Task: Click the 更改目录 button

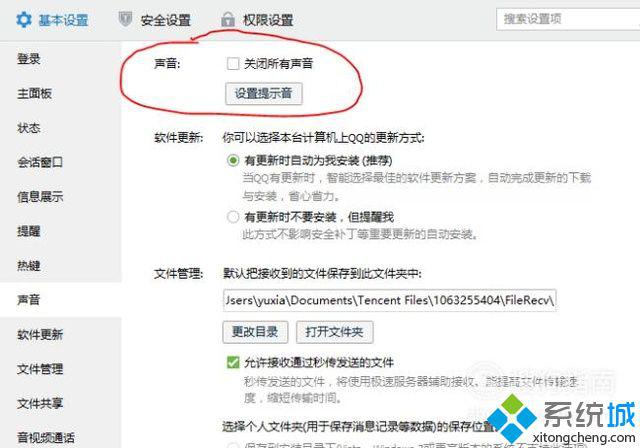Action: [x=255, y=332]
